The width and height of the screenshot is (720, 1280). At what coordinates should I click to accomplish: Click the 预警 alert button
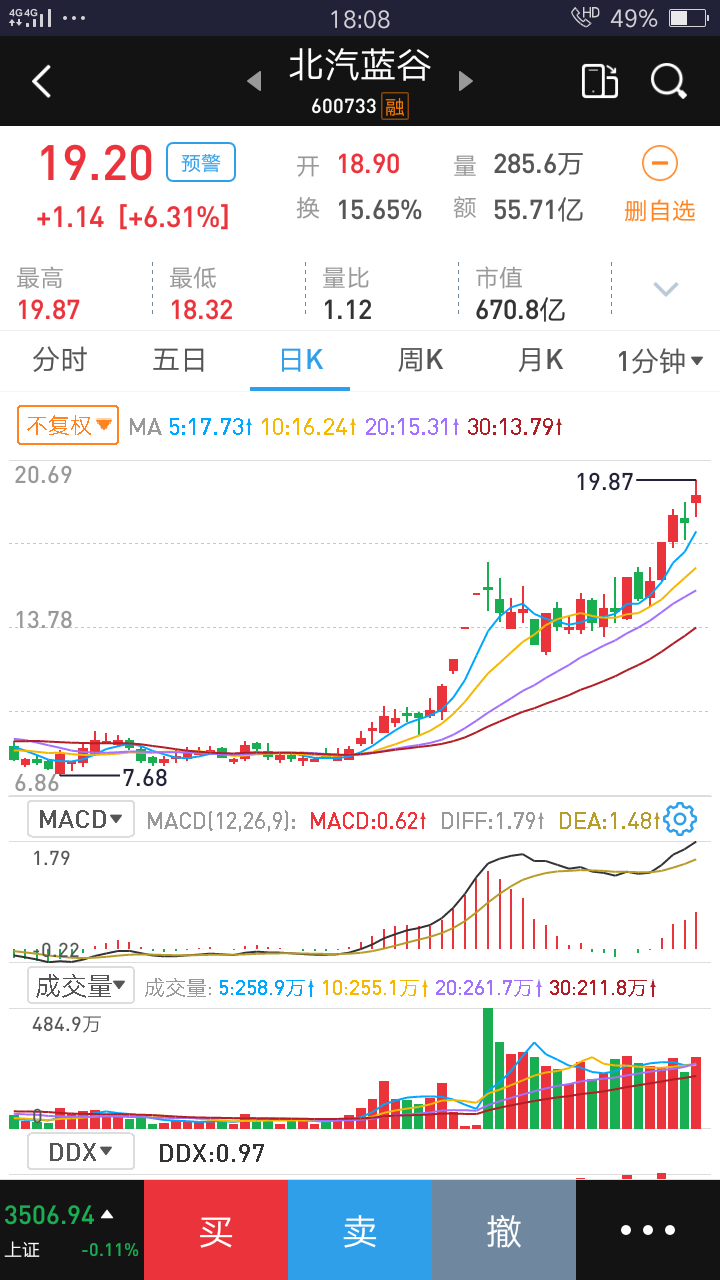[x=201, y=163]
